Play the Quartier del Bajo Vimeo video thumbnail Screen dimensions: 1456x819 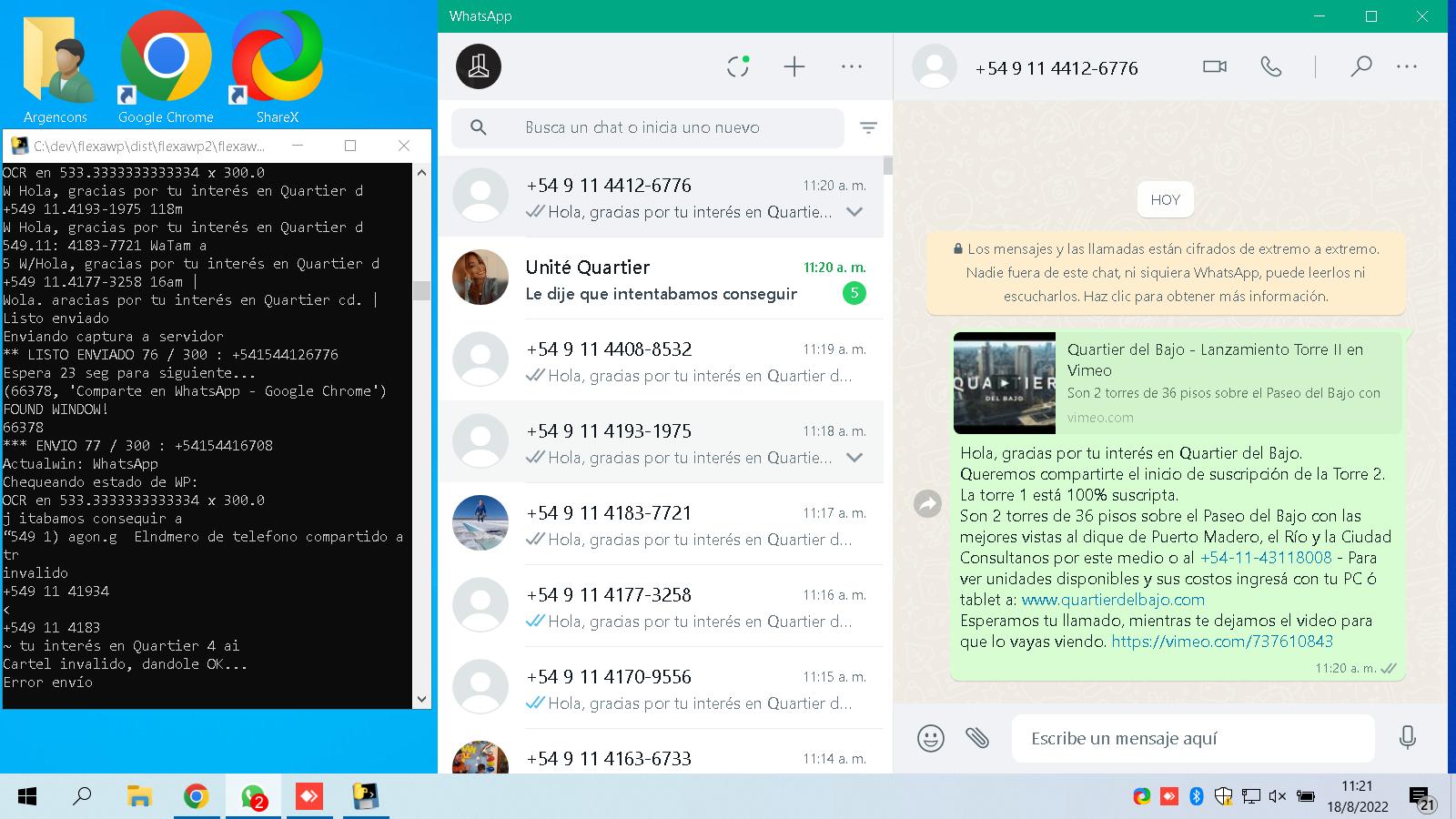pos(1005,383)
